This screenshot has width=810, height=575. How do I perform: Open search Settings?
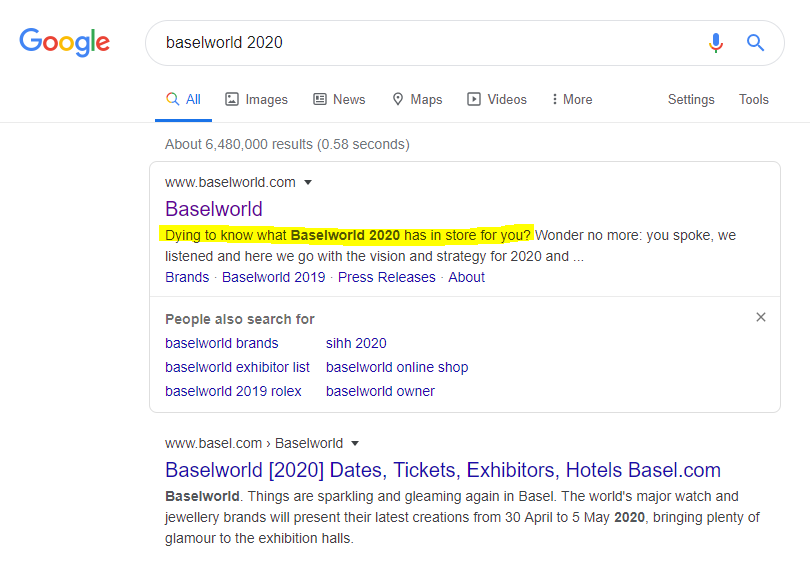pos(691,99)
